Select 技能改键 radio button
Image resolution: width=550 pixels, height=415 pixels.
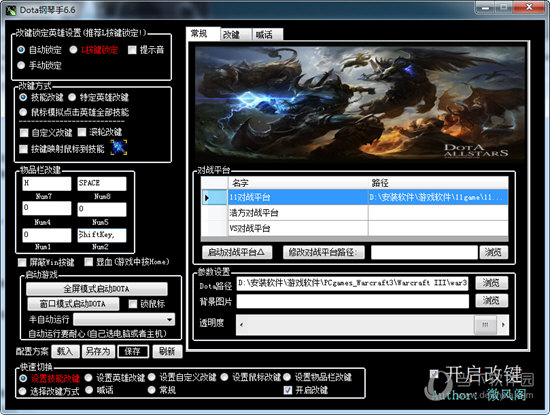[x=23, y=97]
